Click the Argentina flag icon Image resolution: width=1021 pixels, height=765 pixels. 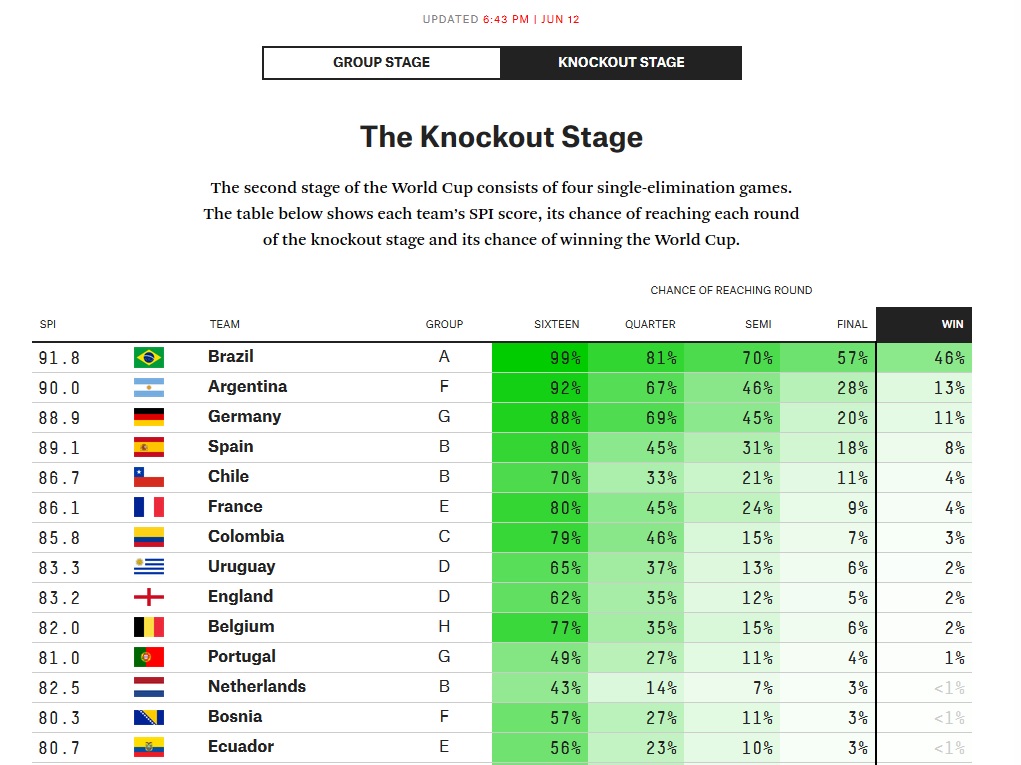pyautogui.click(x=148, y=387)
